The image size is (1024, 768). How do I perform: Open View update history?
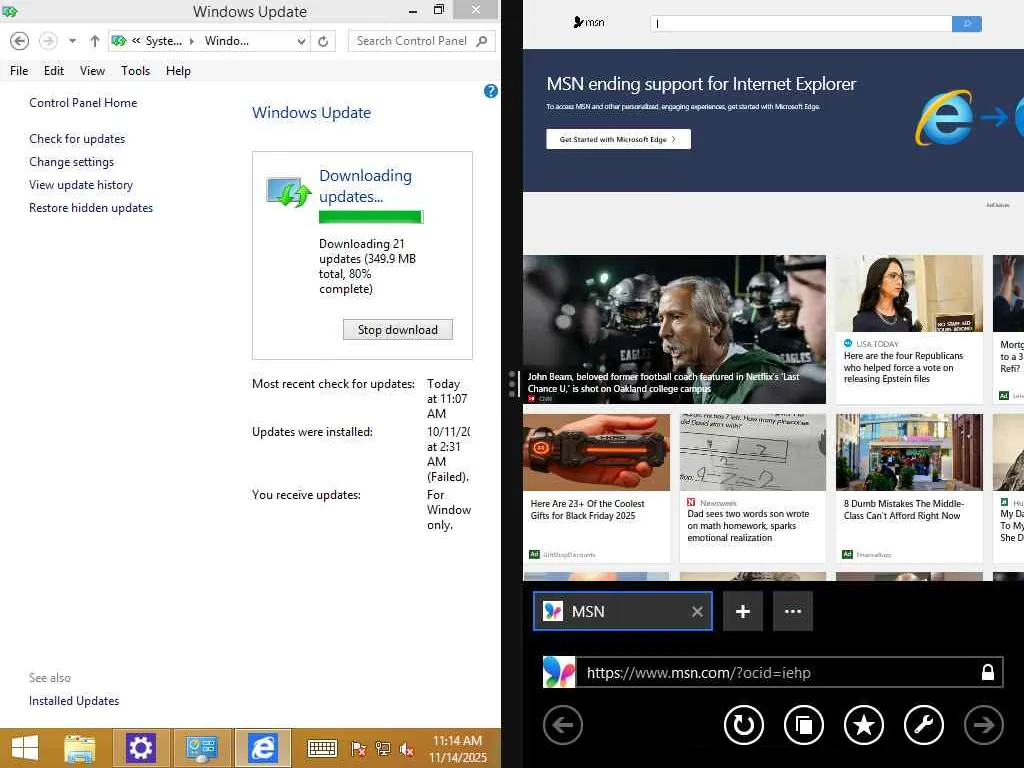[80, 185]
